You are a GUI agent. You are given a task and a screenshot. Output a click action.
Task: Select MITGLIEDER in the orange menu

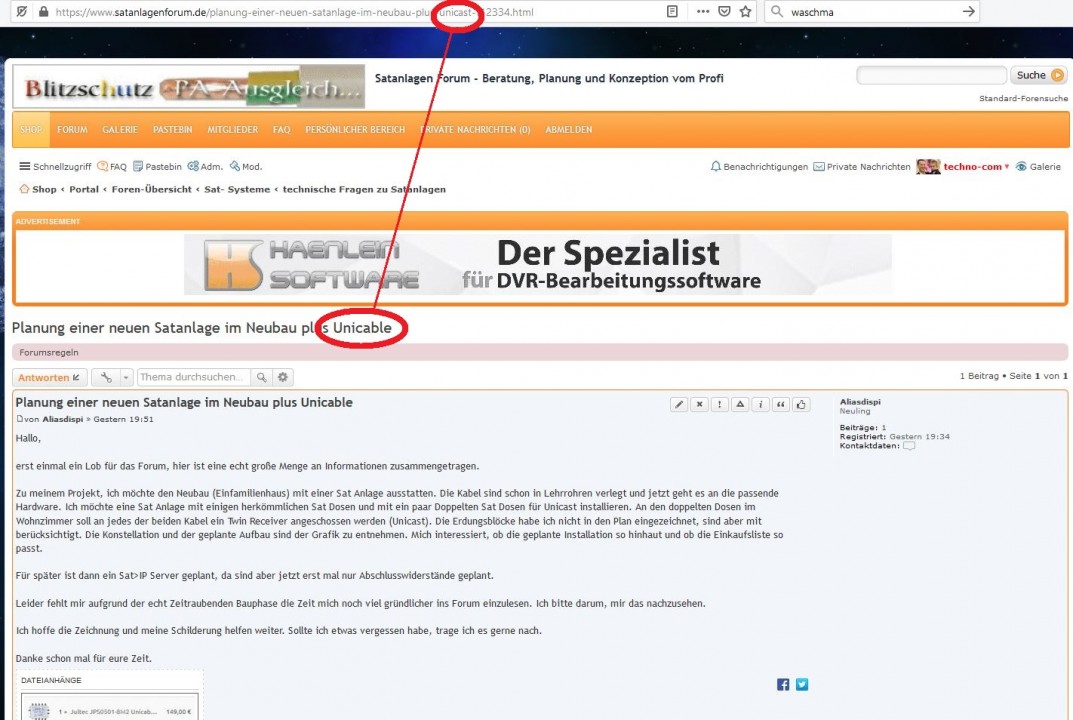pos(232,130)
